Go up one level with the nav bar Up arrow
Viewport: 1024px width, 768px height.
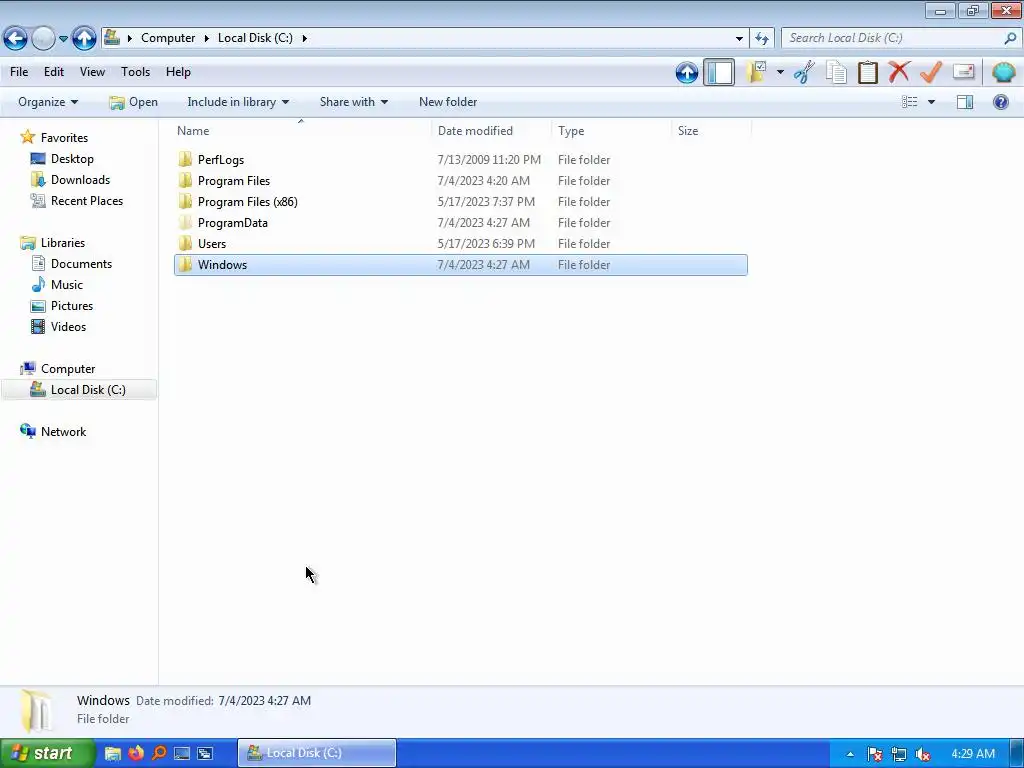tap(84, 39)
